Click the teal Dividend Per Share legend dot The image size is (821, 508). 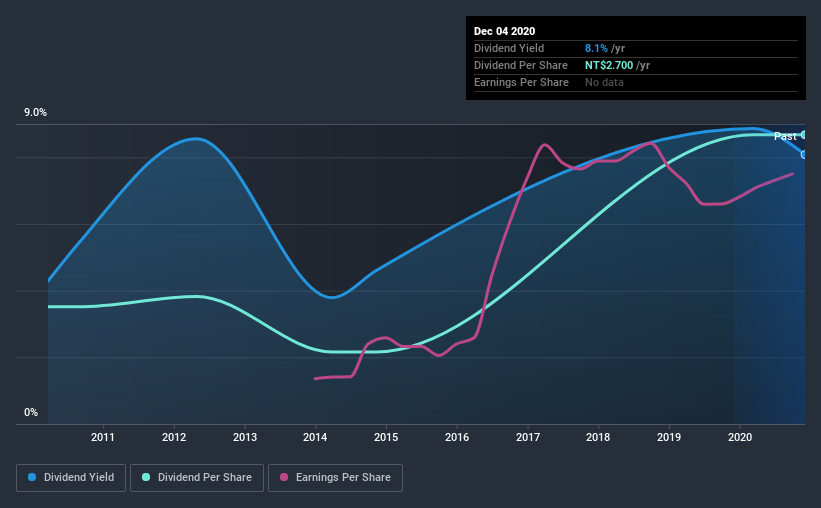(146, 477)
